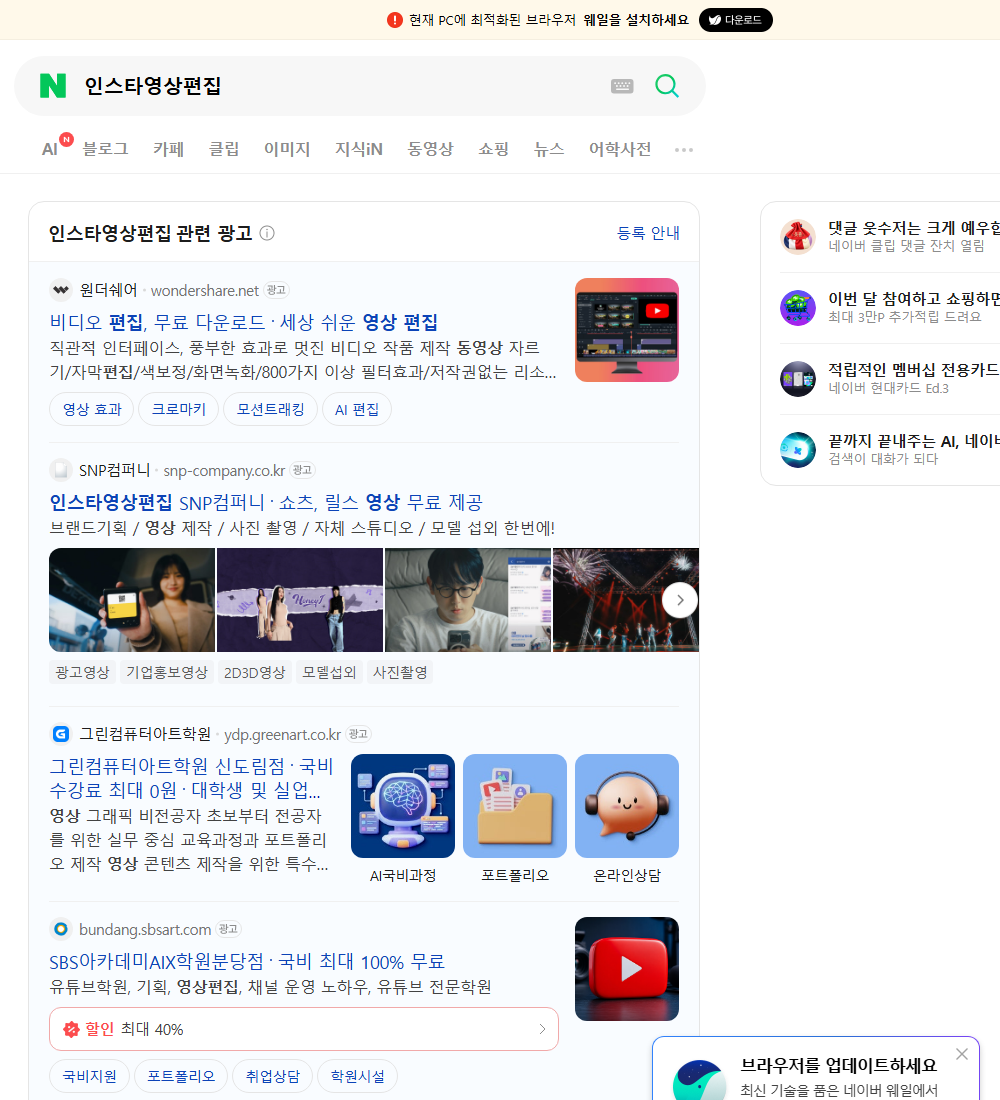Click the 포트폴리오 chip under SBS아카데미
Viewport: 1000px width, 1100px height.
coord(180,1075)
